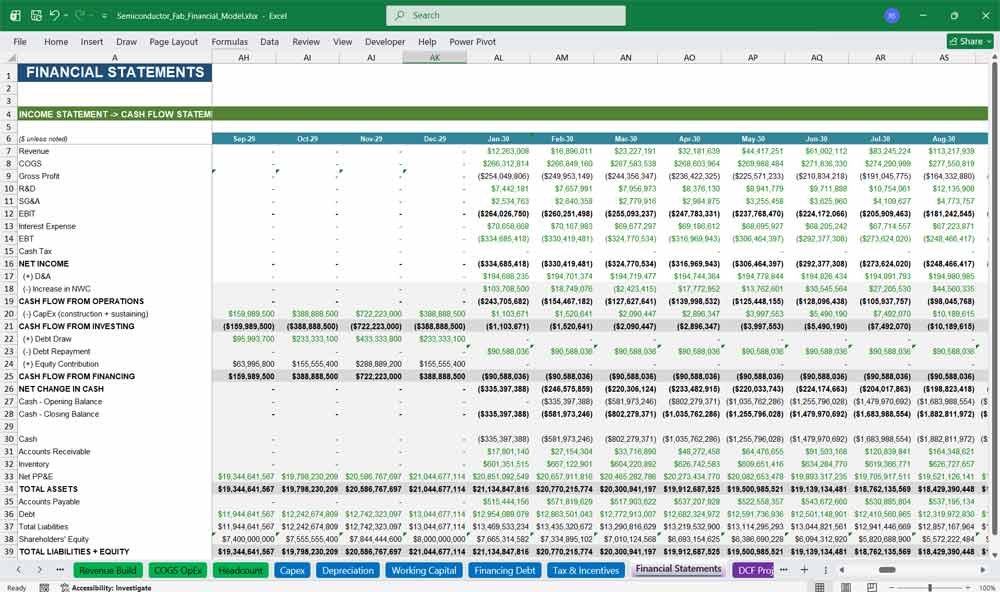
Task: Click the Share button
Action: pos(970,41)
